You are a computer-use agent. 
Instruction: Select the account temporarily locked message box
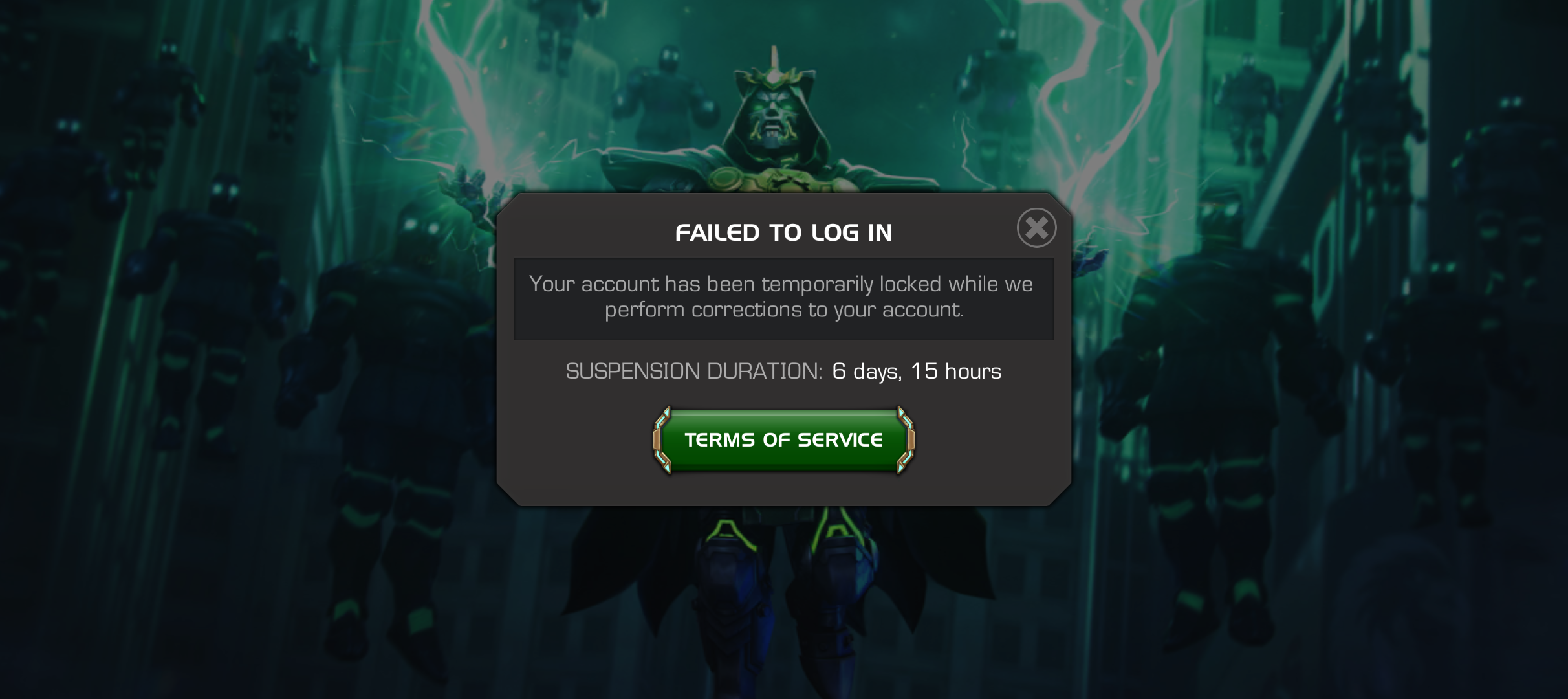783,298
